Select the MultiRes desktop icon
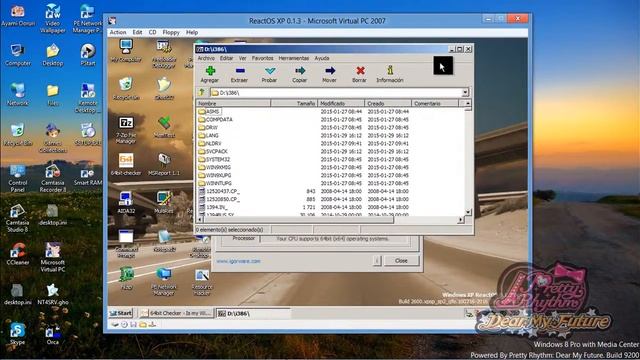The image size is (640, 360). (164, 202)
